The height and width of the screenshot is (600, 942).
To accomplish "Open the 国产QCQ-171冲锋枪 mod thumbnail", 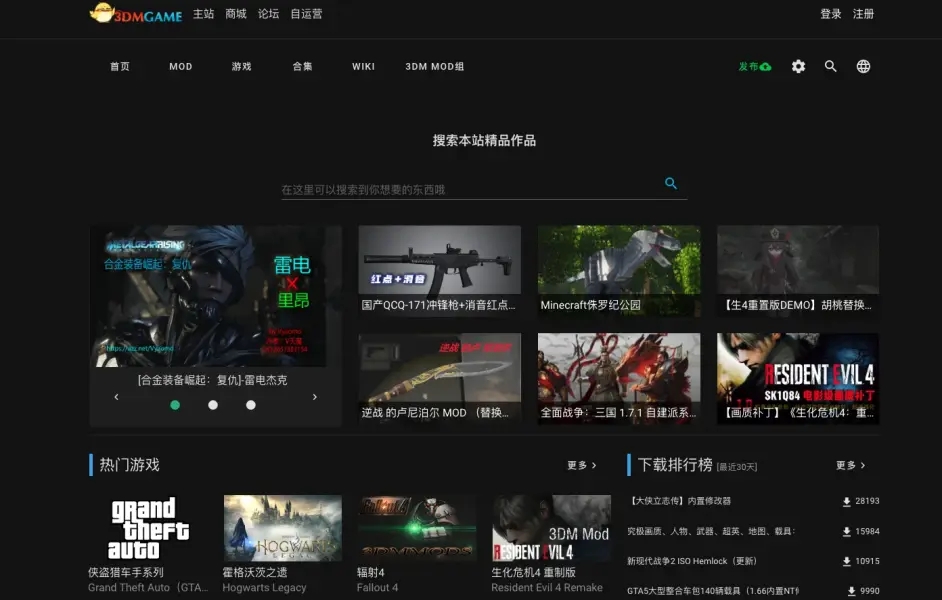I will (440, 271).
